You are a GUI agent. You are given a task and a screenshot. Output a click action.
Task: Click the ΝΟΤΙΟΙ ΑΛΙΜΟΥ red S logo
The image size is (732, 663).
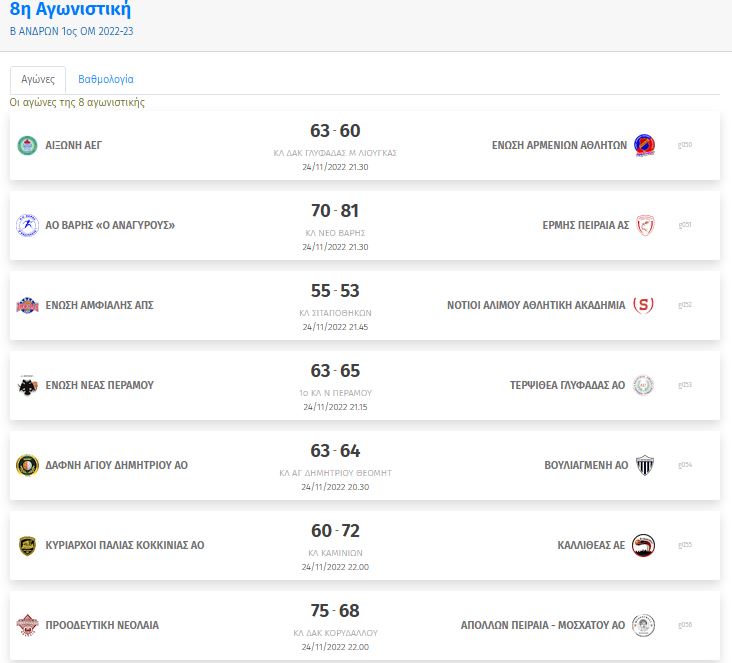645,305
